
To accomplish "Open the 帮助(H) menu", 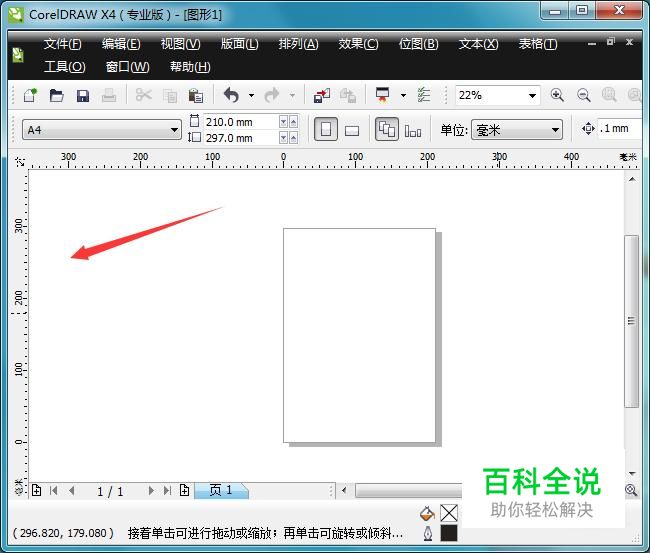I will click(190, 66).
